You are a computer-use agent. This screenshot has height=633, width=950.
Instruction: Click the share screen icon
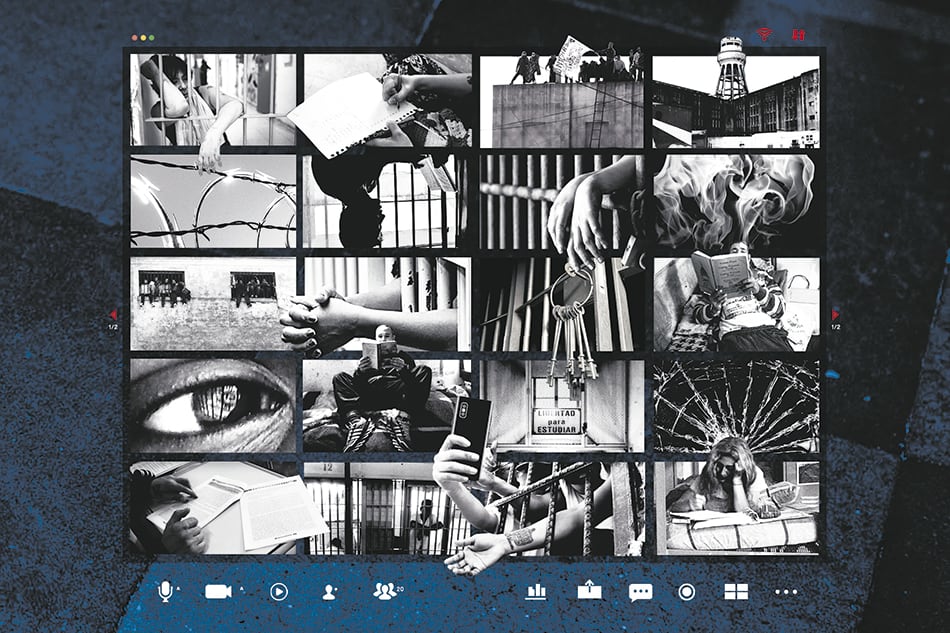(589, 591)
